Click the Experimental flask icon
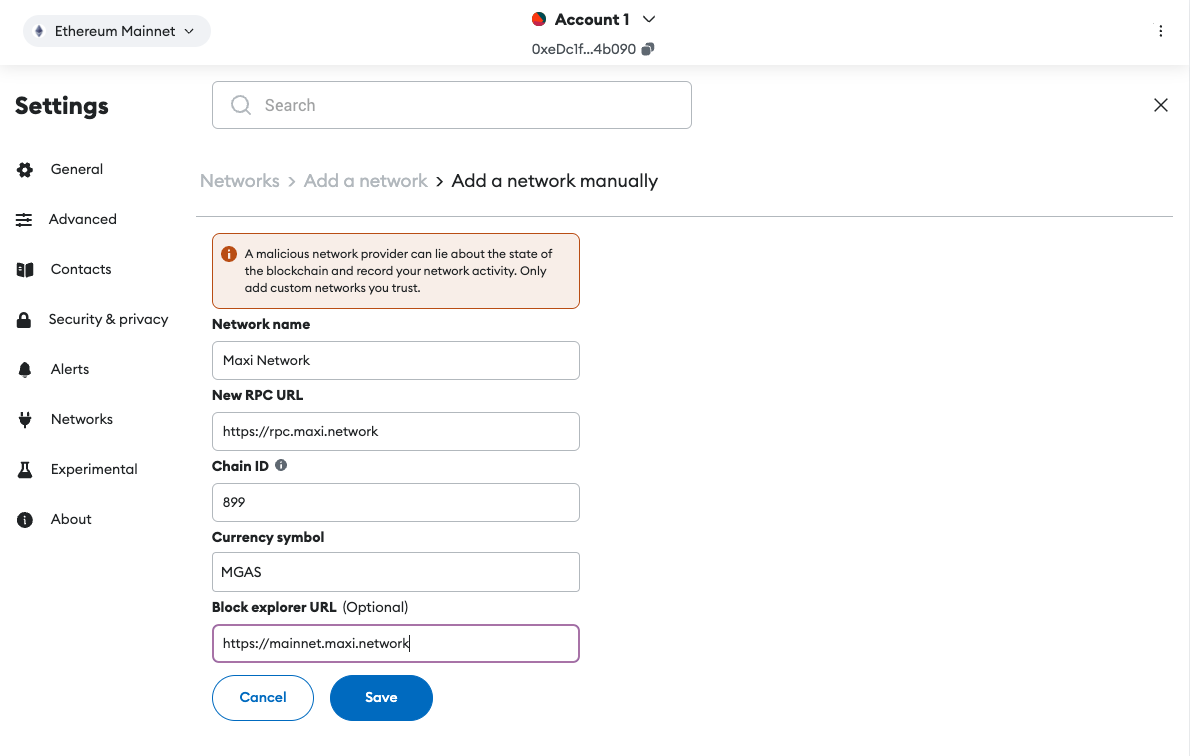Image resolution: width=1190 pixels, height=756 pixels. coord(25,470)
